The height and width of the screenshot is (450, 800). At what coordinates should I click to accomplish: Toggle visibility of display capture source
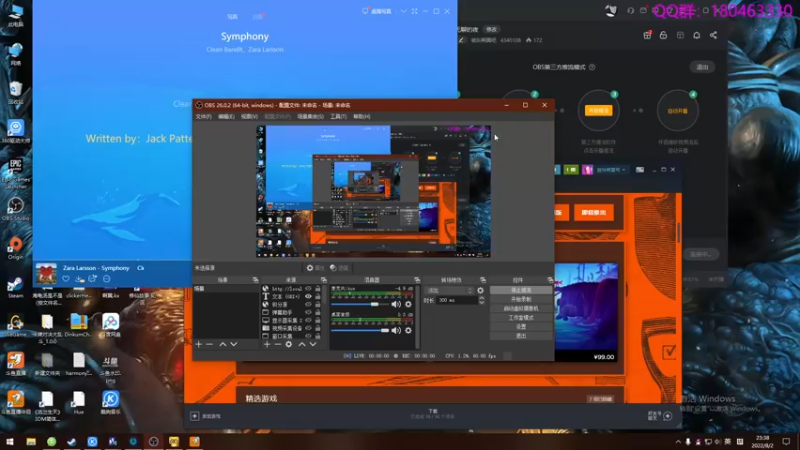click(x=308, y=320)
